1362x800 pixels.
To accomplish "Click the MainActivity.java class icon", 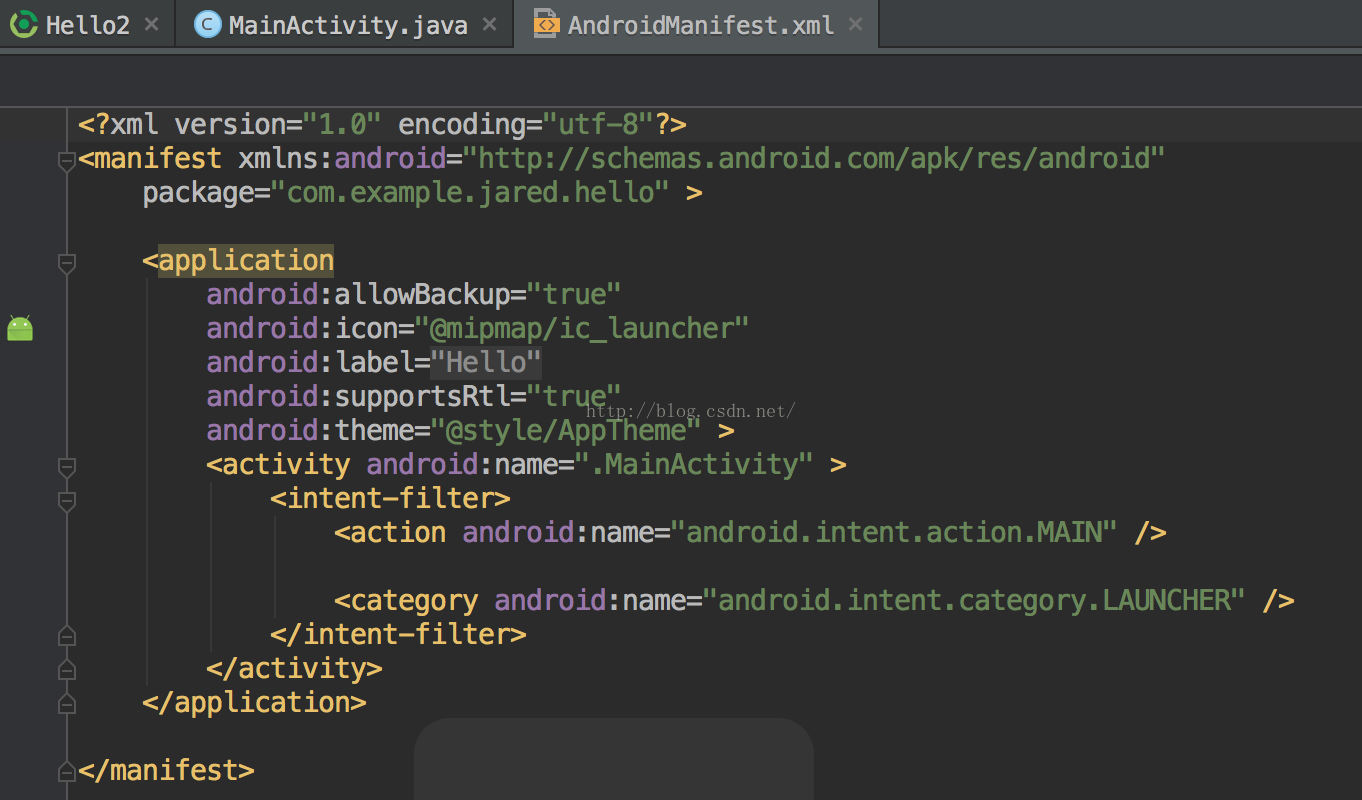I will pos(208,25).
